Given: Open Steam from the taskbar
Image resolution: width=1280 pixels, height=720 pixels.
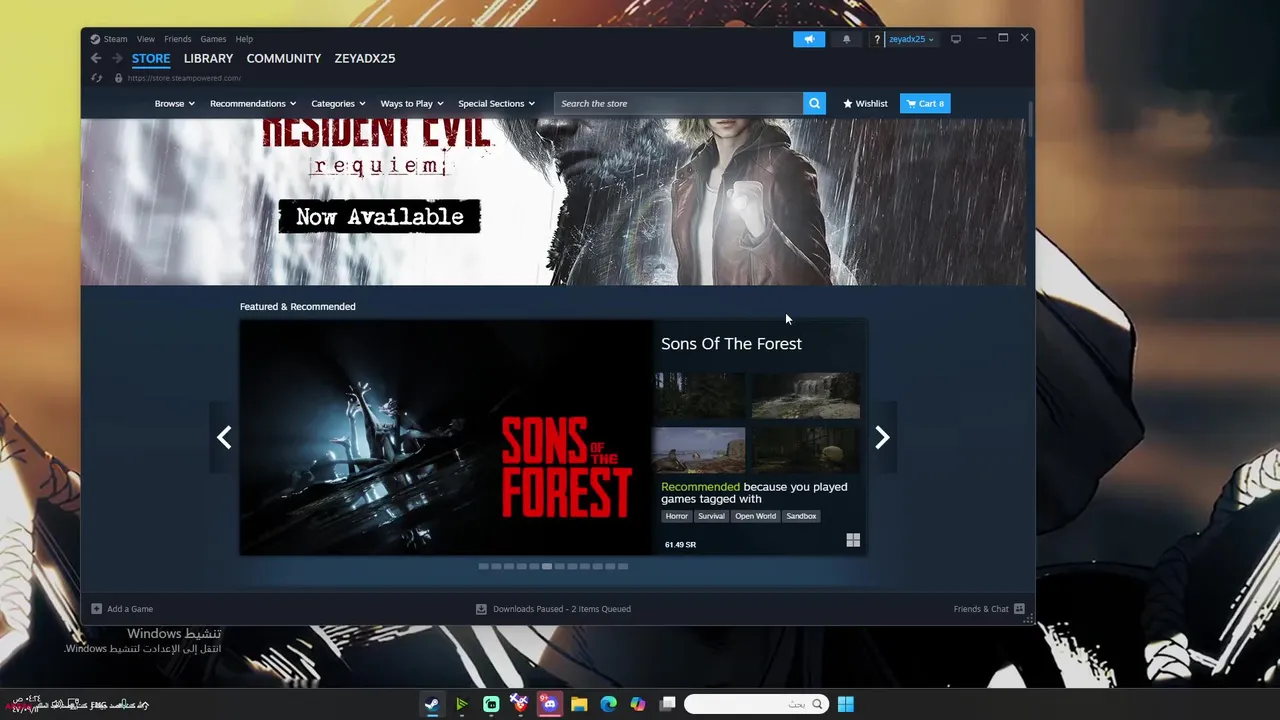Looking at the screenshot, I should [432, 704].
